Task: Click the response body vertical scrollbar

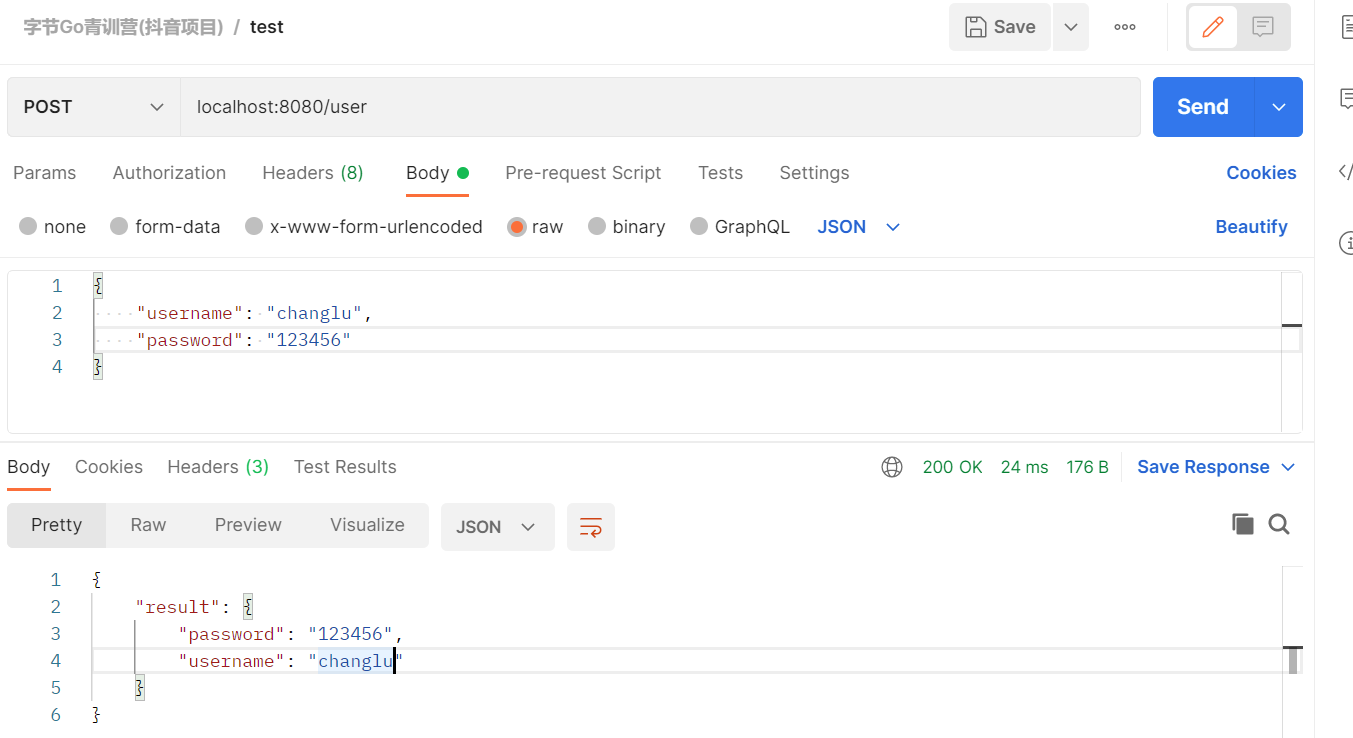Action: [1293, 660]
